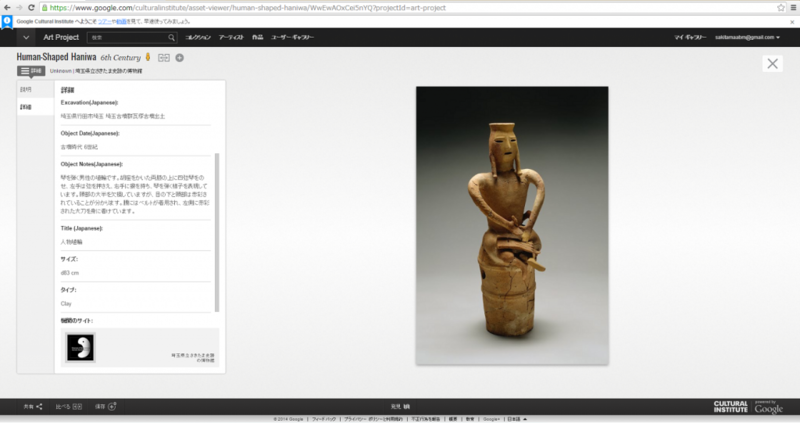Open the ツアー link in the welcome banner
Screen dimensions: 800x423
104,21
